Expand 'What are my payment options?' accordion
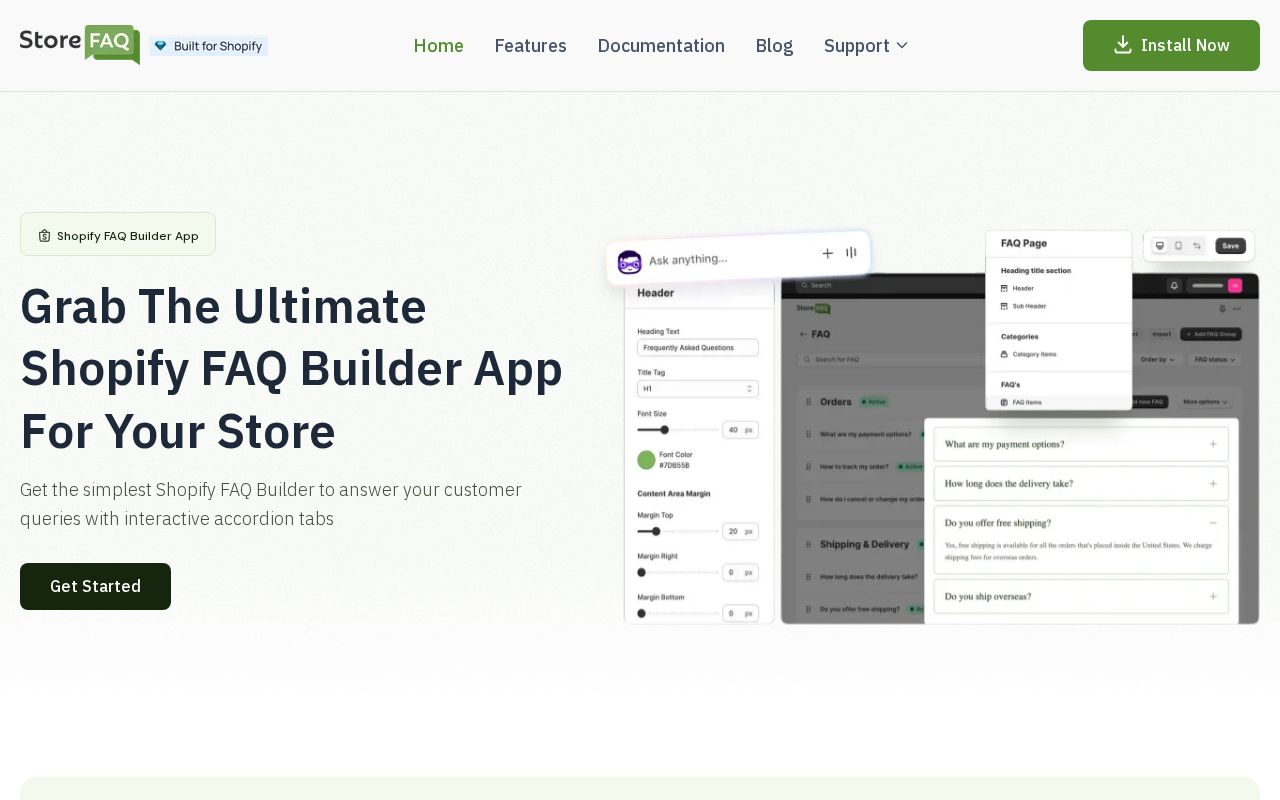This screenshot has height=800, width=1280. click(x=1081, y=444)
